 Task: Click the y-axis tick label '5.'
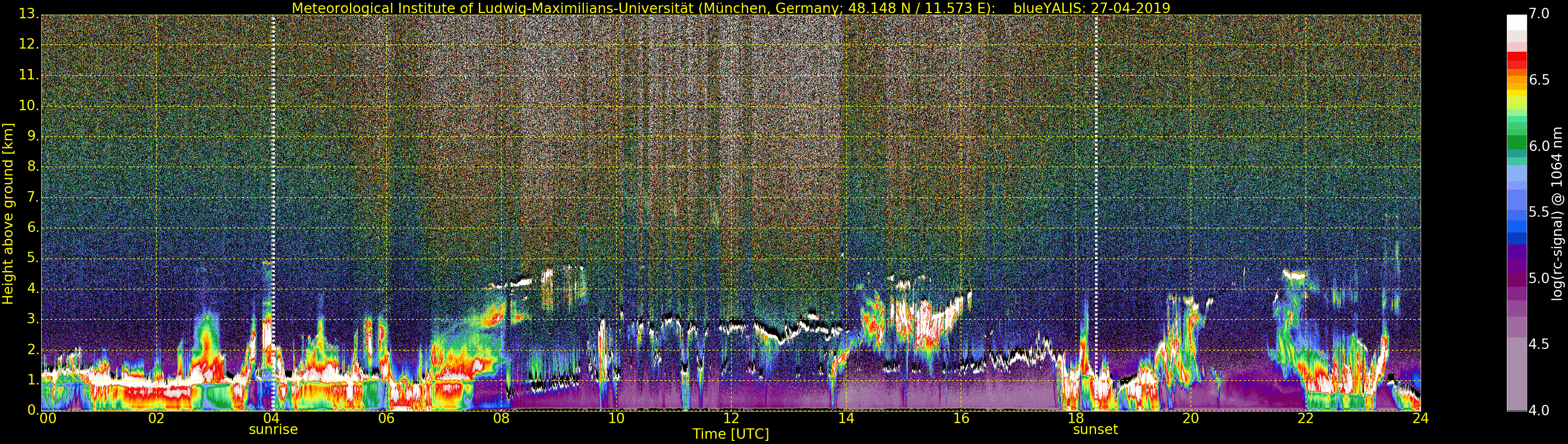pos(32,258)
